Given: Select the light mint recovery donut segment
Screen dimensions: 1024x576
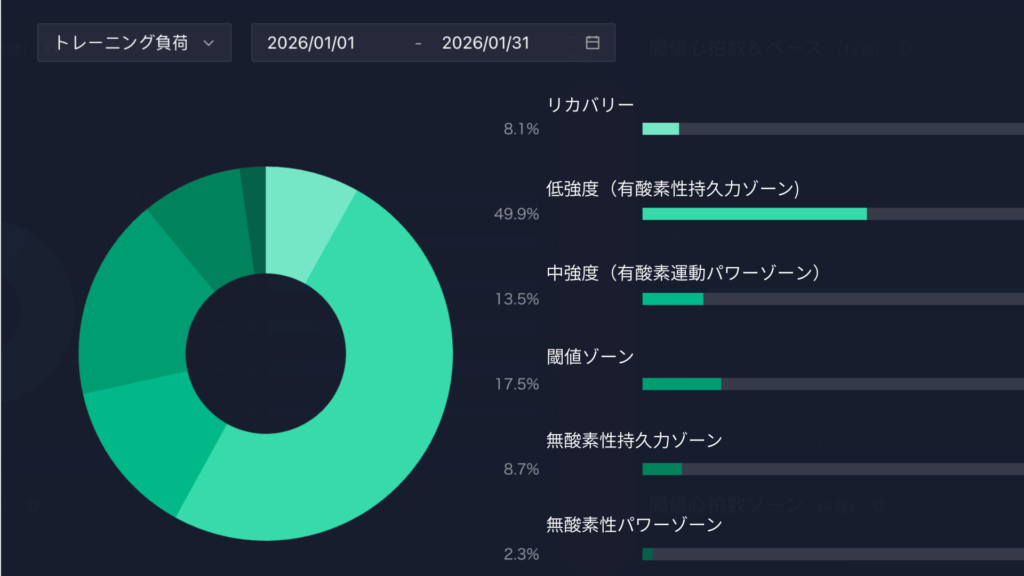Looking at the screenshot, I should (305, 220).
